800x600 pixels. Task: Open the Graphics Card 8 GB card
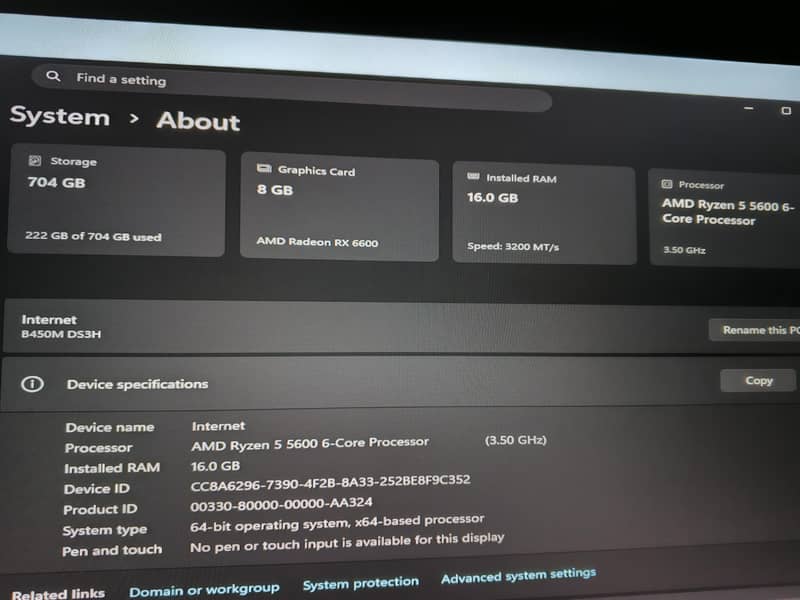[x=339, y=207]
